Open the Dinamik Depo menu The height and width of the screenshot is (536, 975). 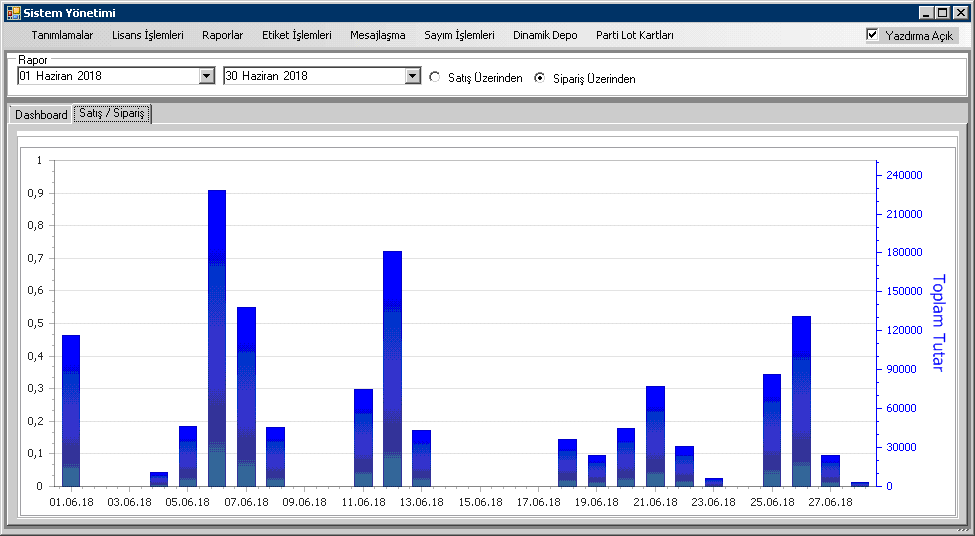click(x=545, y=35)
